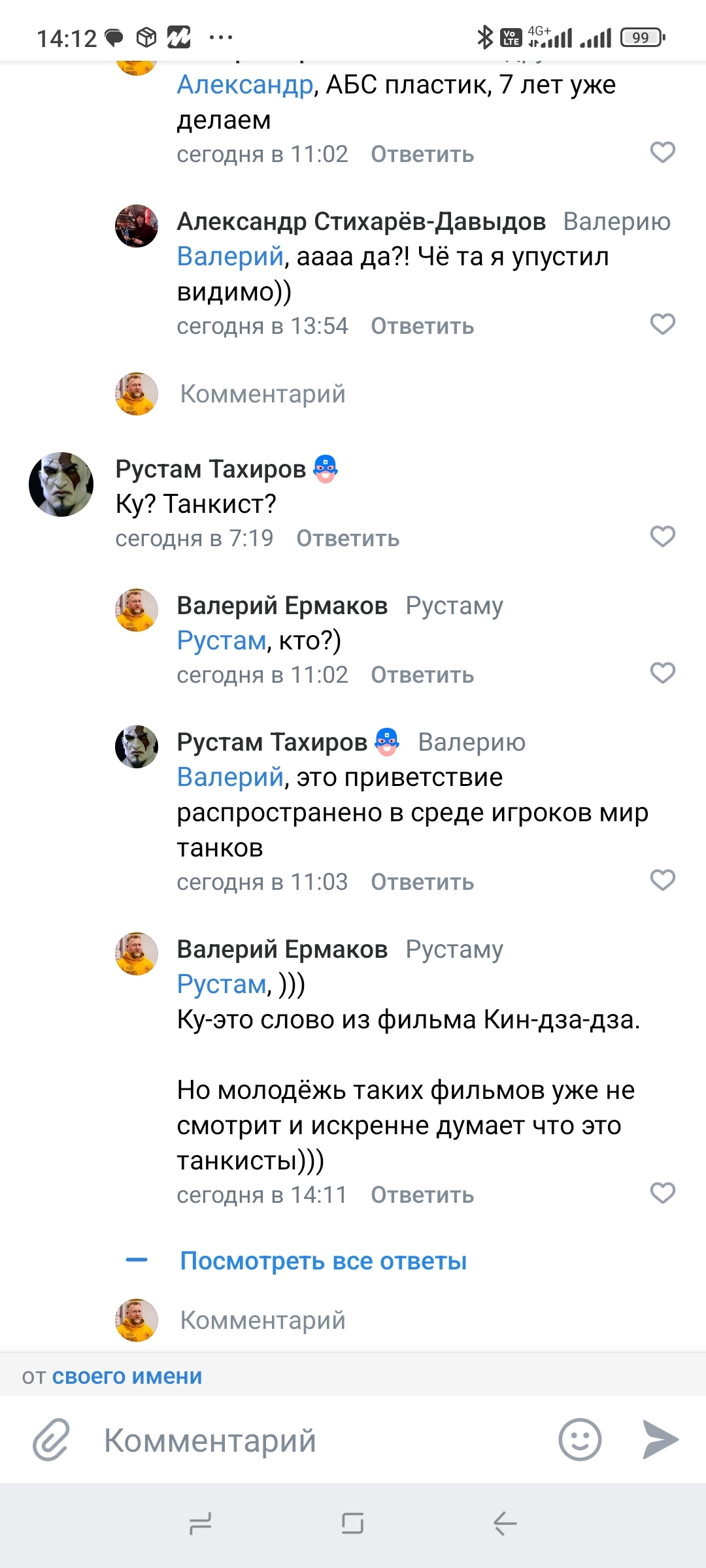Reply to Рустам's "Ку? Танкист?" comment
This screenshot has height=1568, width=706.
click(348, 538)
